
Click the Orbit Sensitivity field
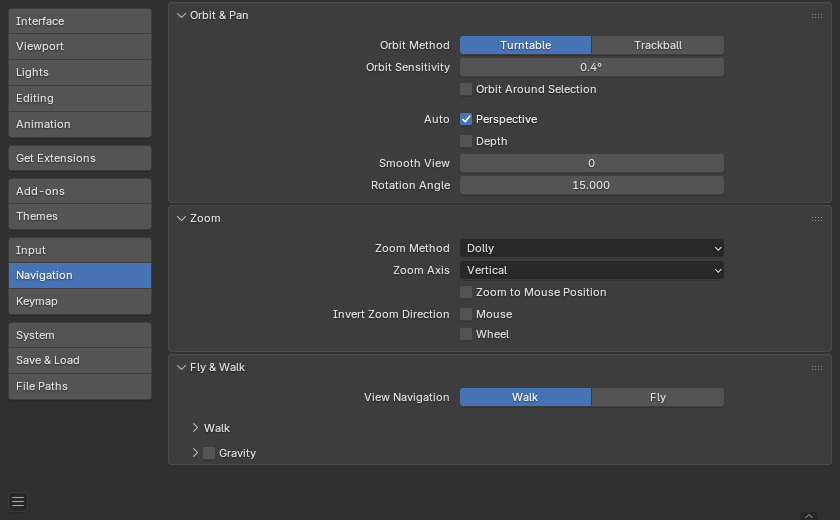[x=592, y=67]
